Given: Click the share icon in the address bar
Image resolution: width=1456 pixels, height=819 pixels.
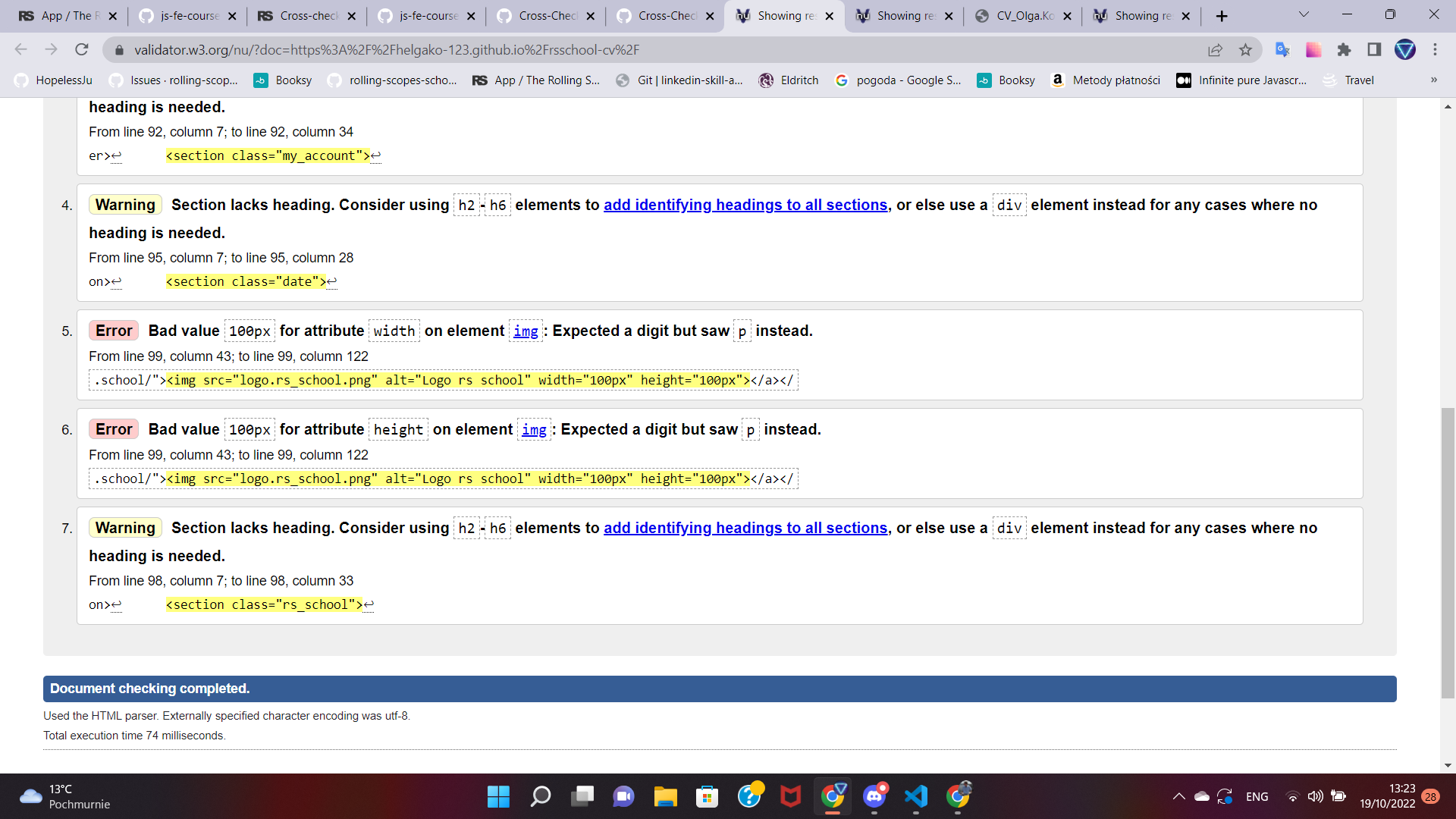Looking at the screenshot, I should coord(1216,50).
